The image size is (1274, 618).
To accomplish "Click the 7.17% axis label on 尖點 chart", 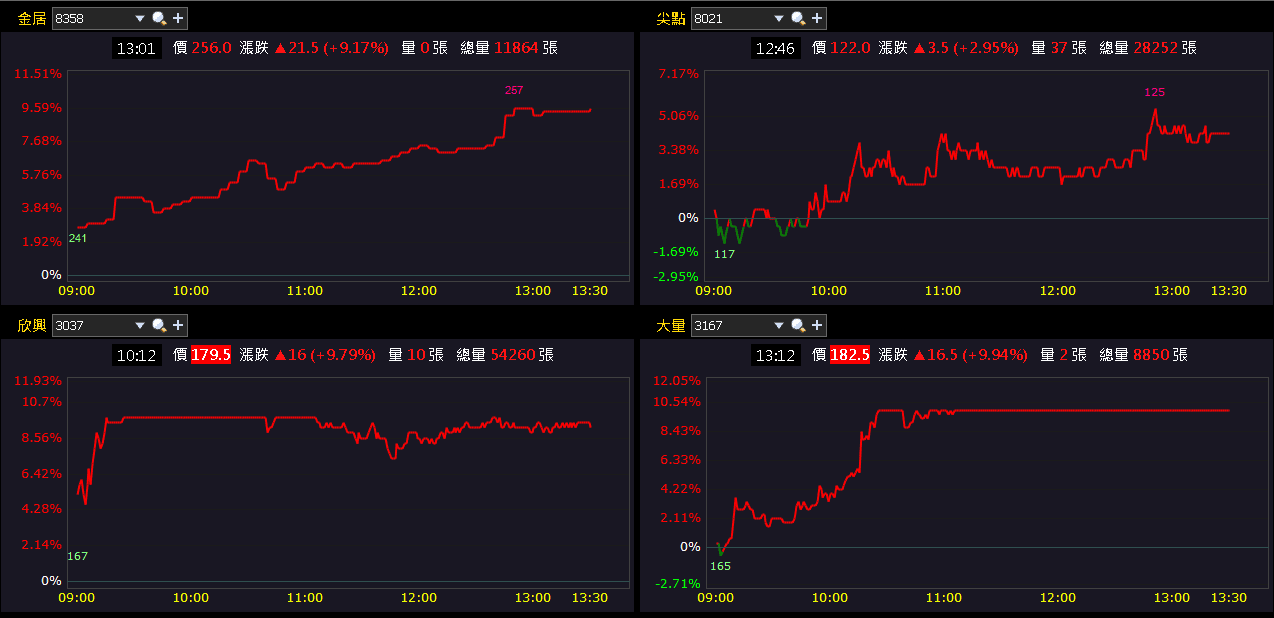I will pos(679,74).
